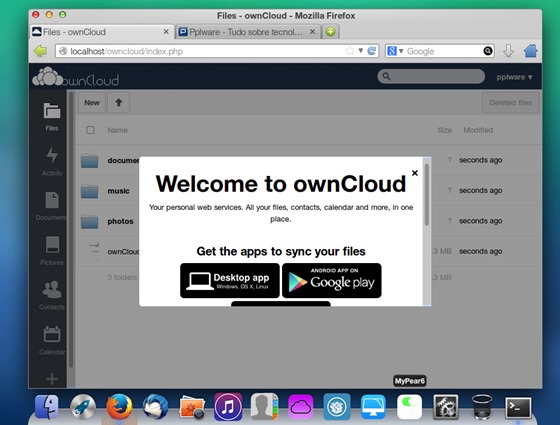Sort files by Modified column
The width and height of the screenshot is (560, 425).
[478, 130]
